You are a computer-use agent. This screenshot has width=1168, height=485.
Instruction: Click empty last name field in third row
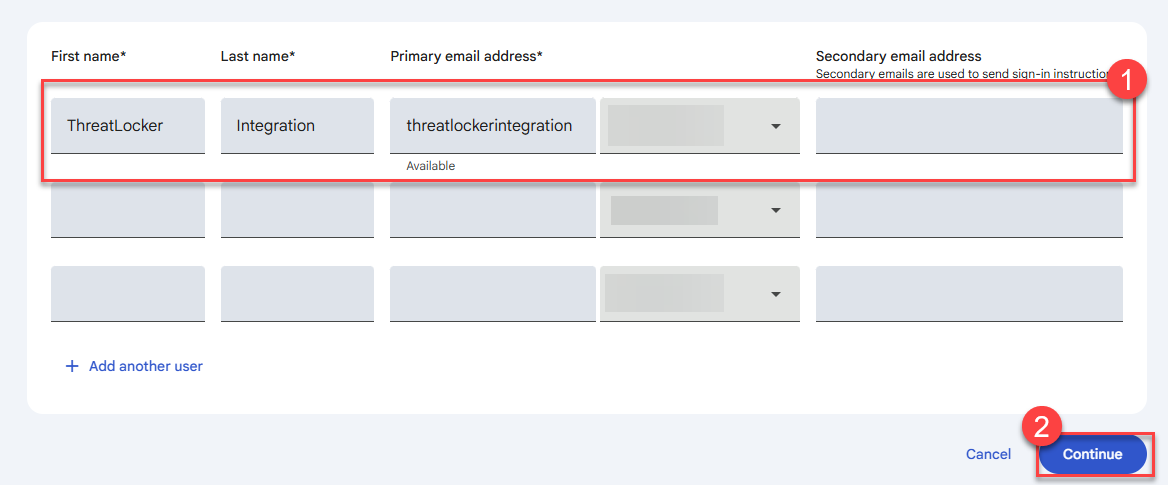point(297,294)
